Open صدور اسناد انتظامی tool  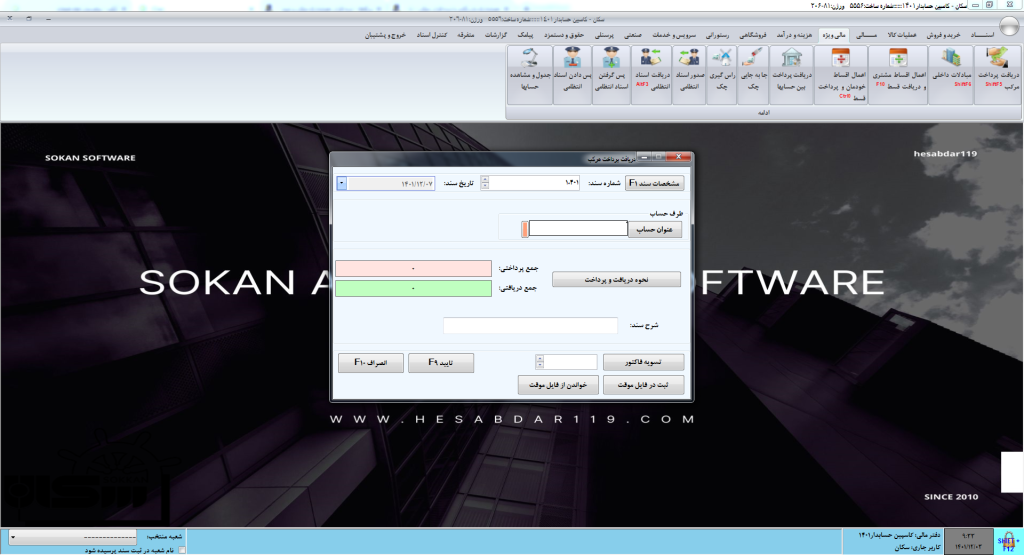point(689,74)
